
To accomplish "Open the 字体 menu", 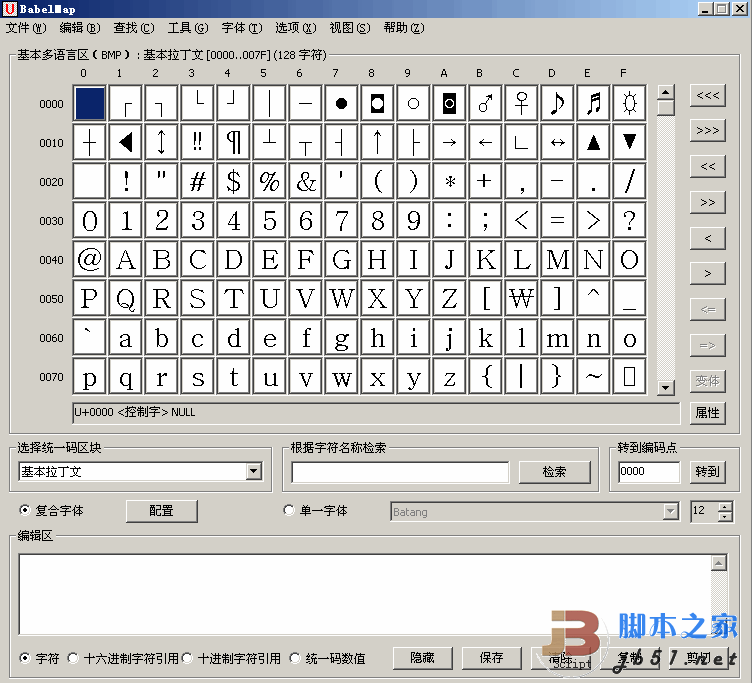I will [242, 28].
